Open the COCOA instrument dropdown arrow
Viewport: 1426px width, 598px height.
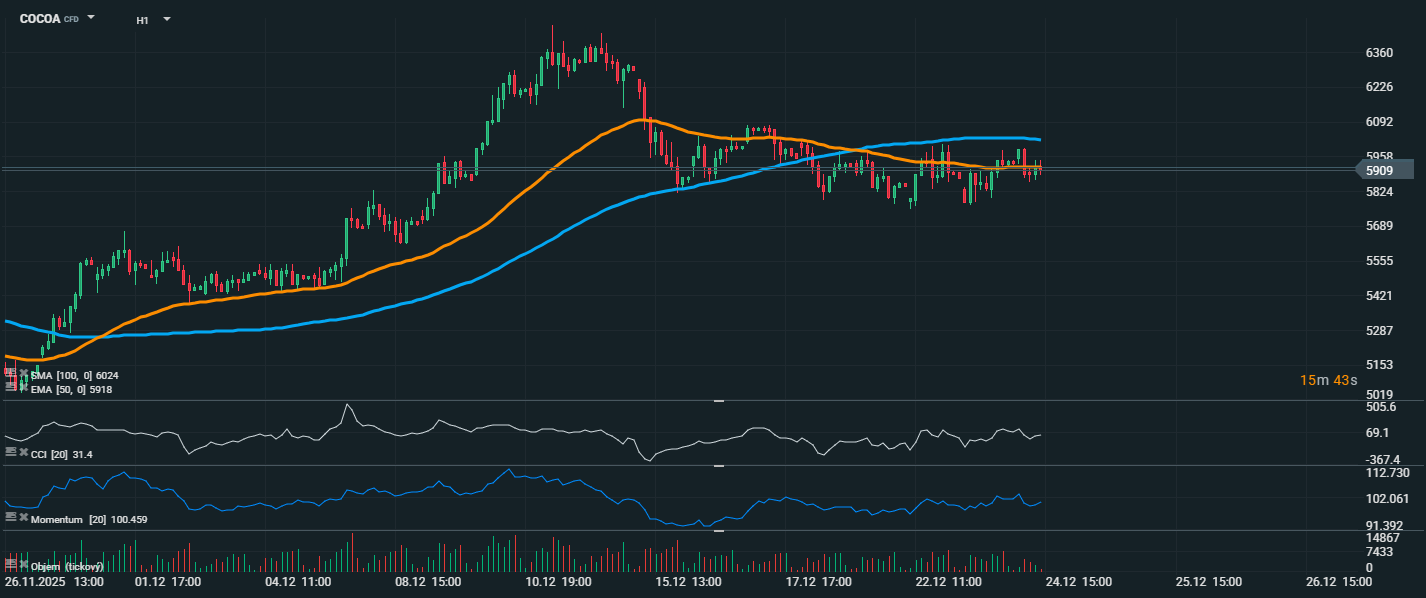[91, 18]
